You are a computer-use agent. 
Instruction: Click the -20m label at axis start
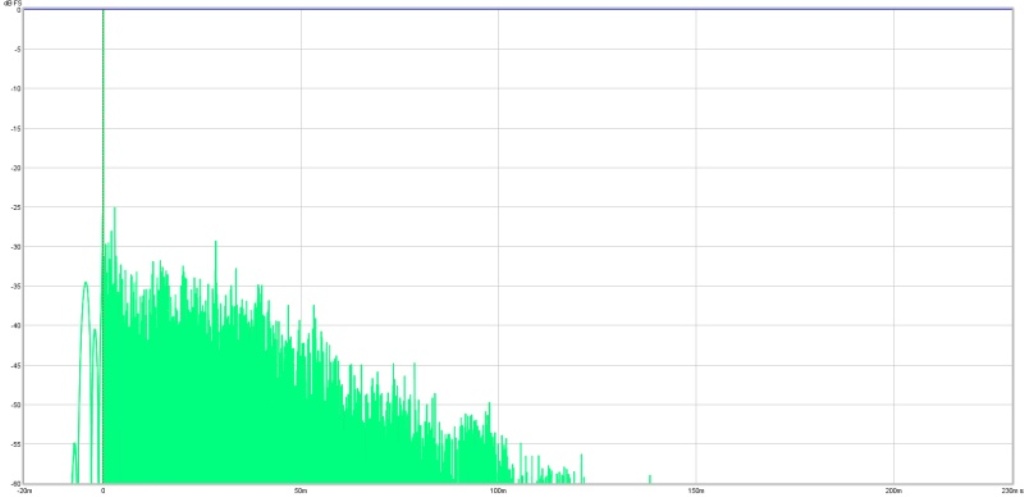pyautogui.click(x=24, y=489)
